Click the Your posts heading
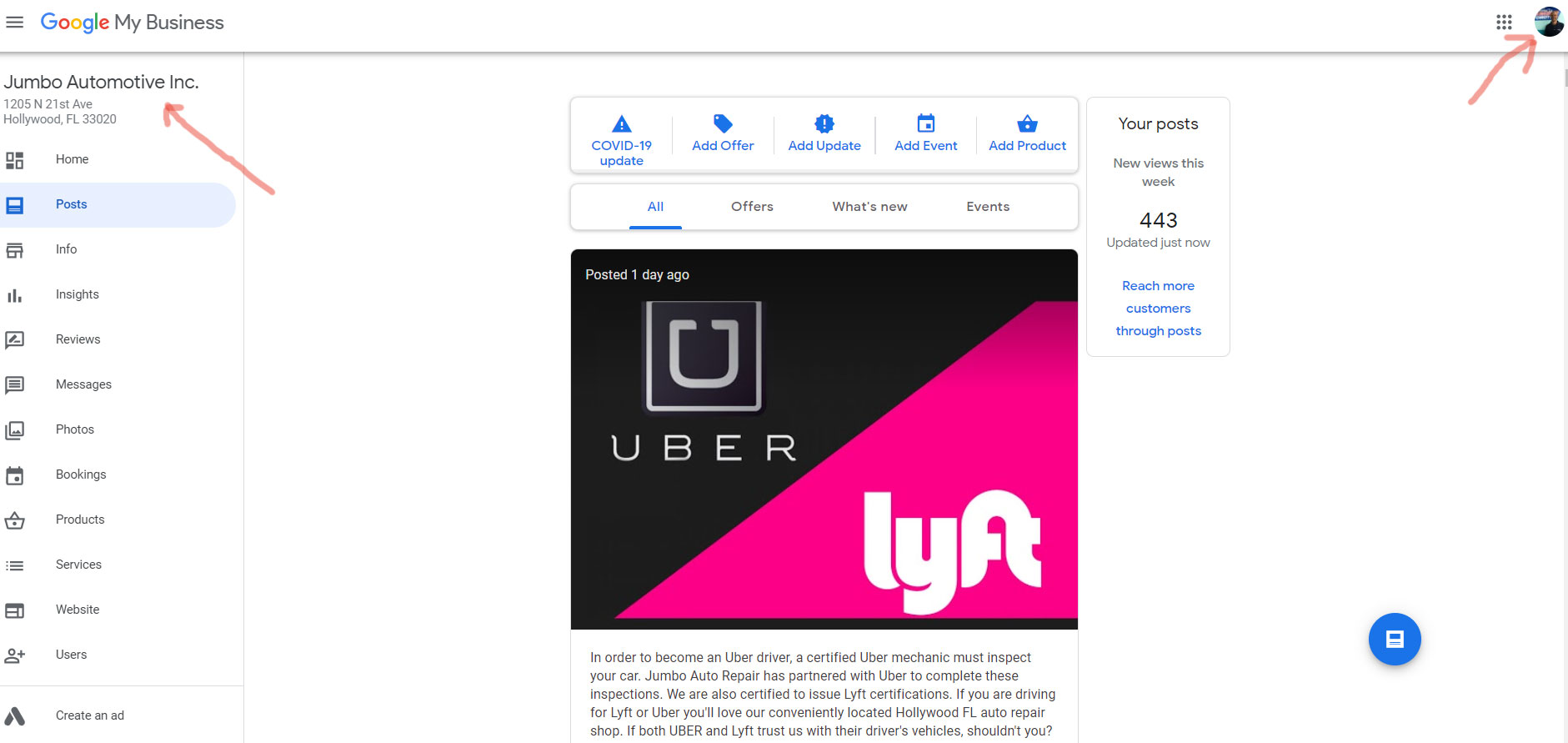 click(x=1159, y=124)
